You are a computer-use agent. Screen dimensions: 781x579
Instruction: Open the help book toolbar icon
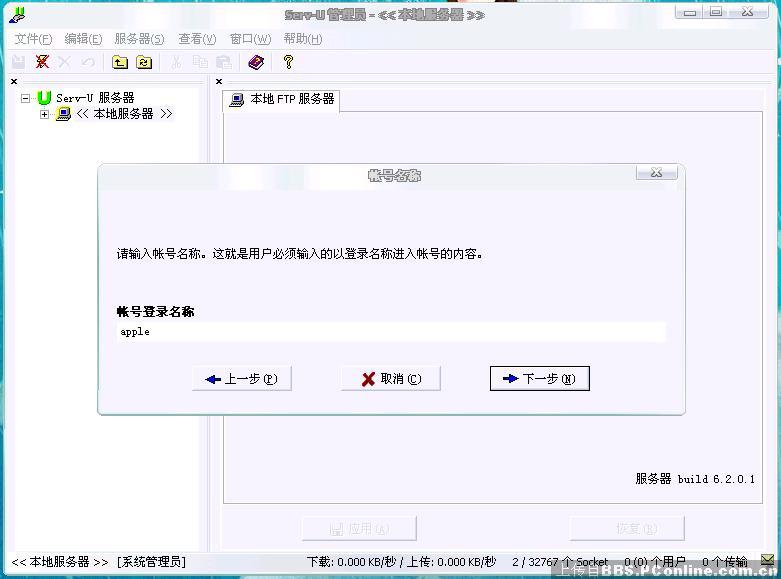(256, 62)
